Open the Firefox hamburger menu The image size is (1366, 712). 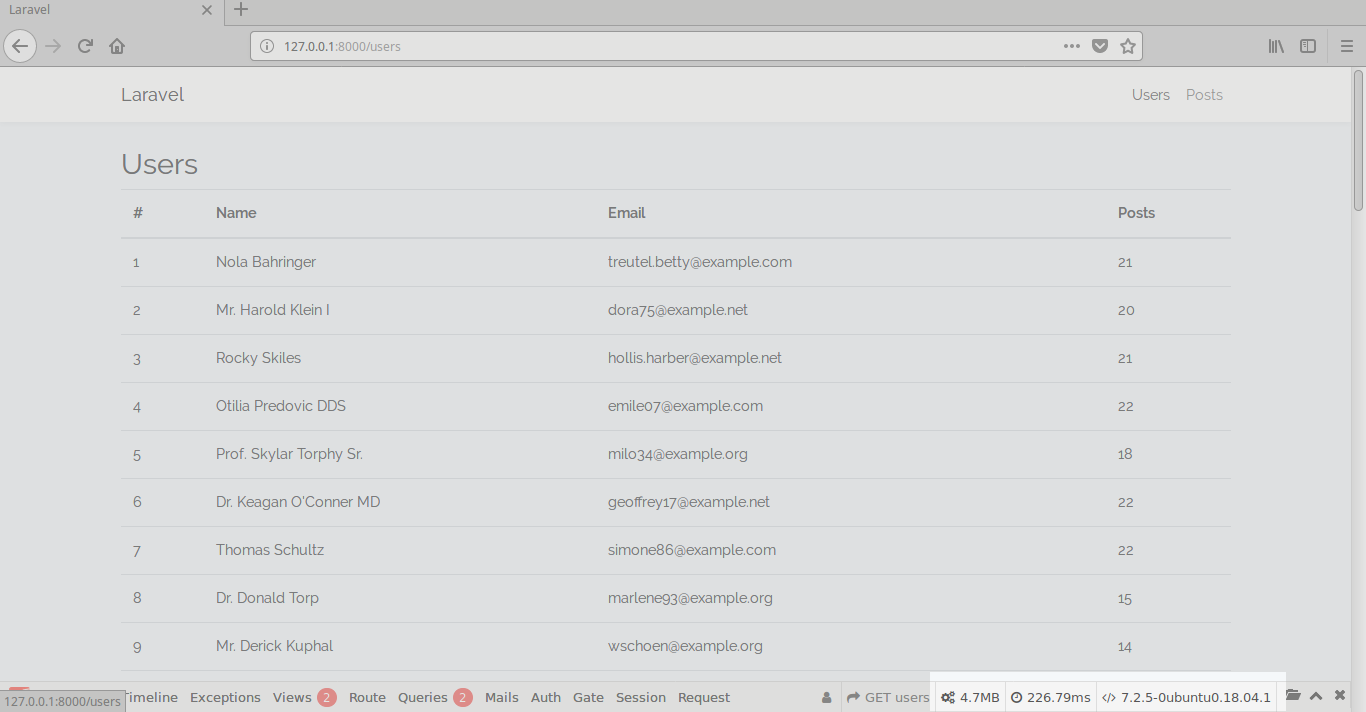(x=1346, y=46)
